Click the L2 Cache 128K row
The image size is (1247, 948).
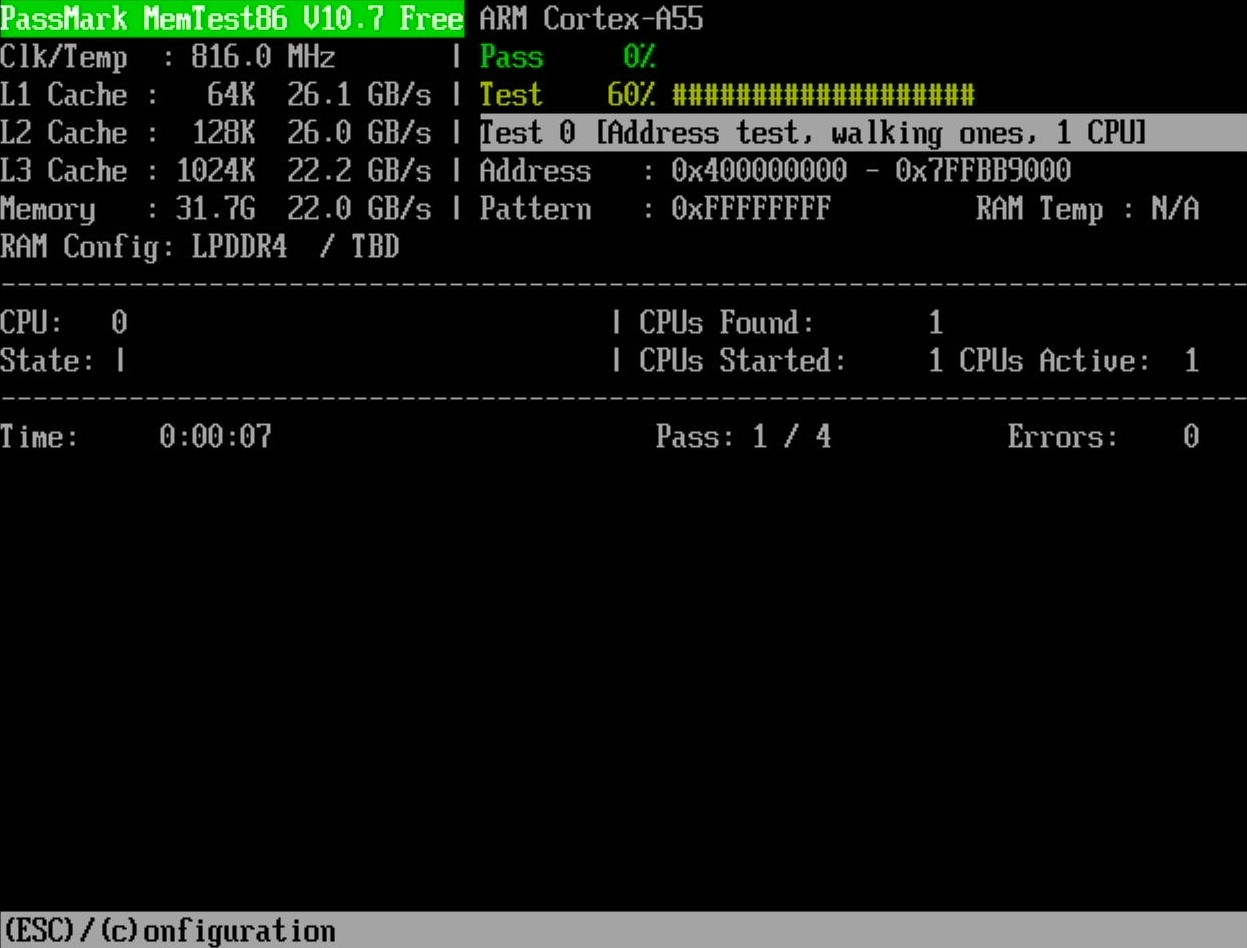(x=216, y=133)
